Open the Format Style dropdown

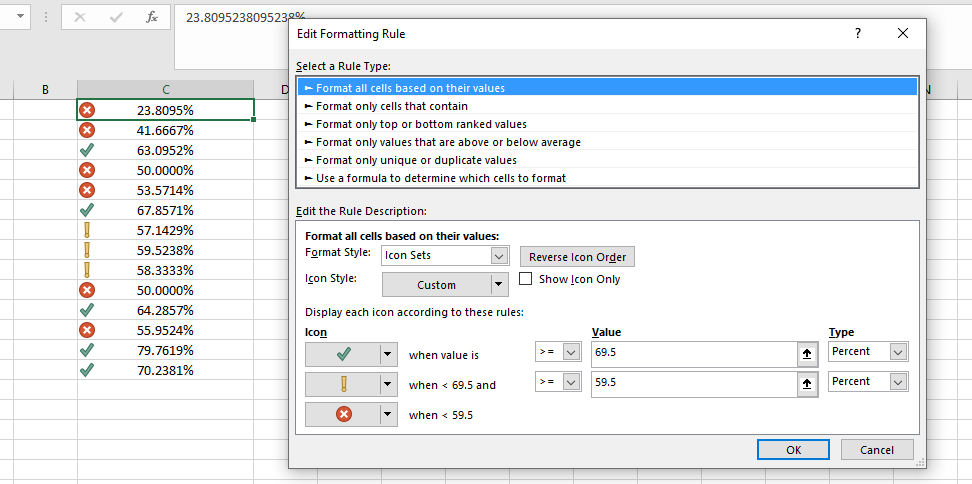[500, 256]
